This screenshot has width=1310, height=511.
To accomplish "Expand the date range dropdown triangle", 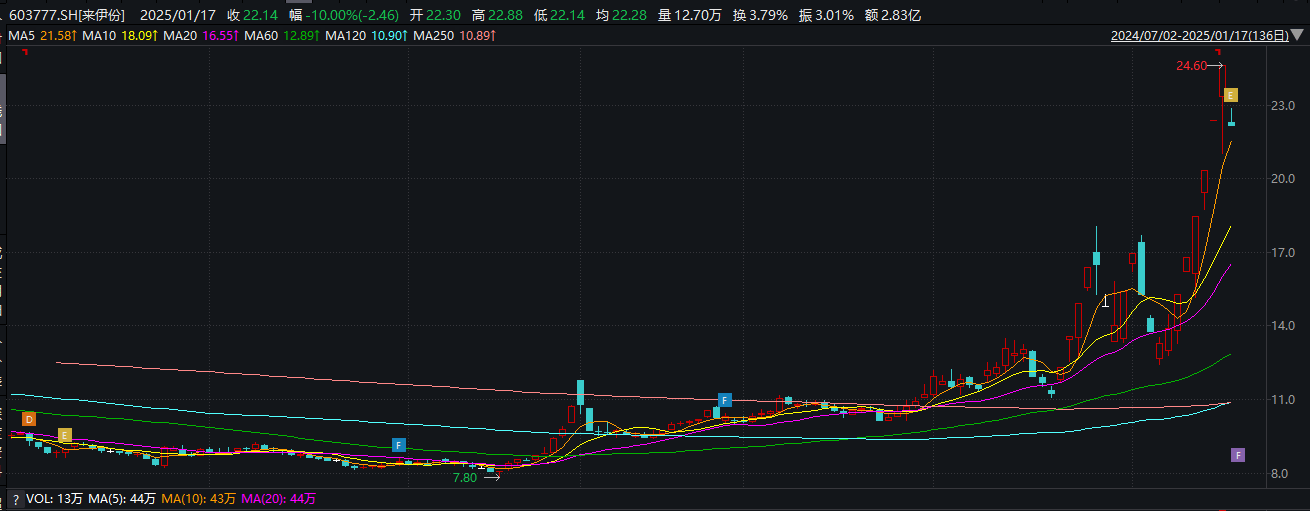I will 1296,36.
